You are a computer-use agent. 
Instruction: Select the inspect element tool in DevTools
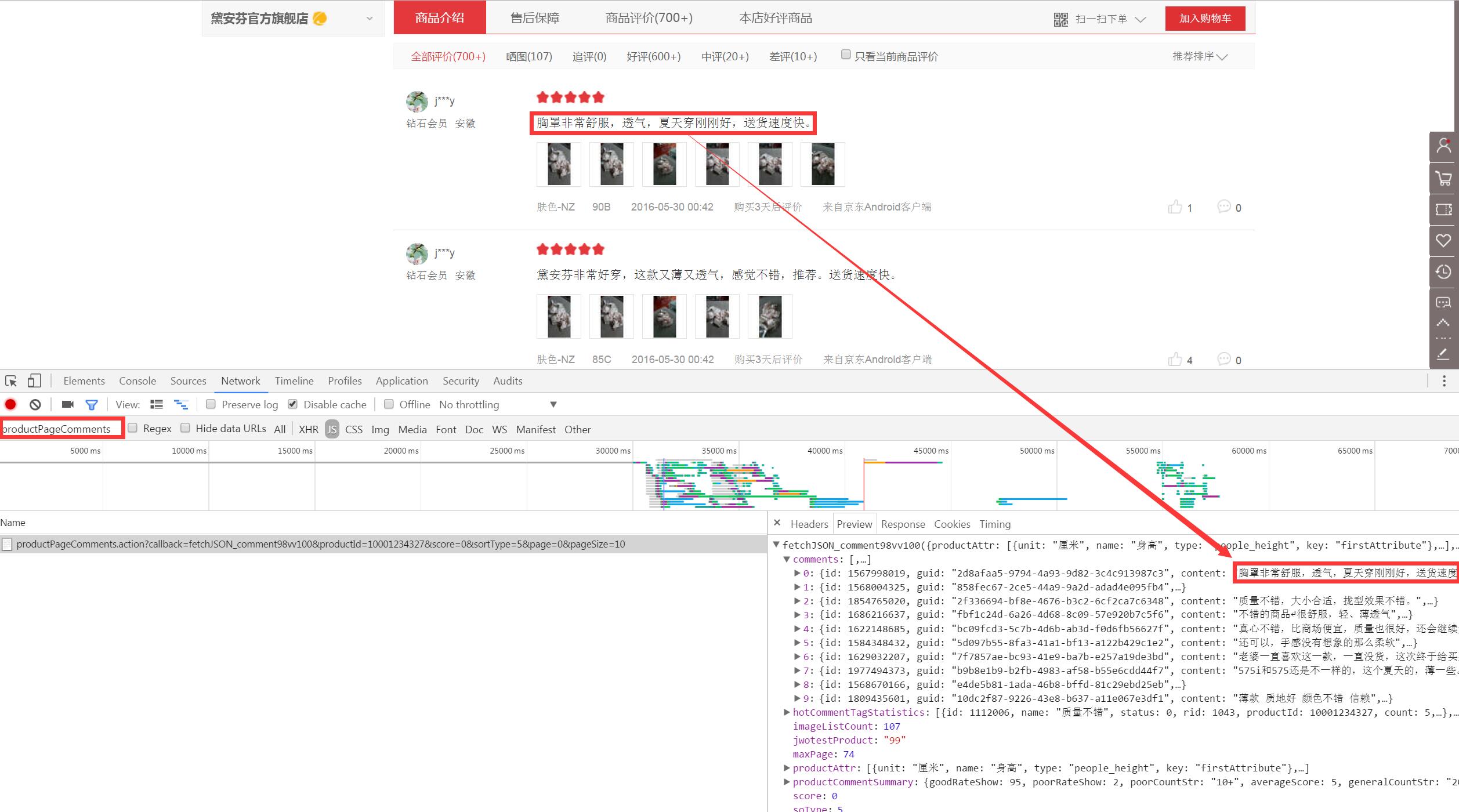pos(10,380)
